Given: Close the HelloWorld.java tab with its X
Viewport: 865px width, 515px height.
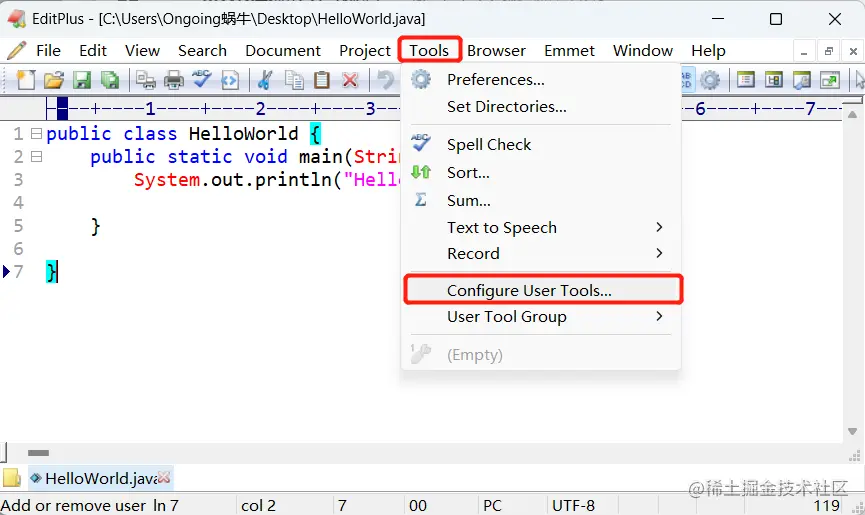Looking at the screenshot, I should click(164, 478).
